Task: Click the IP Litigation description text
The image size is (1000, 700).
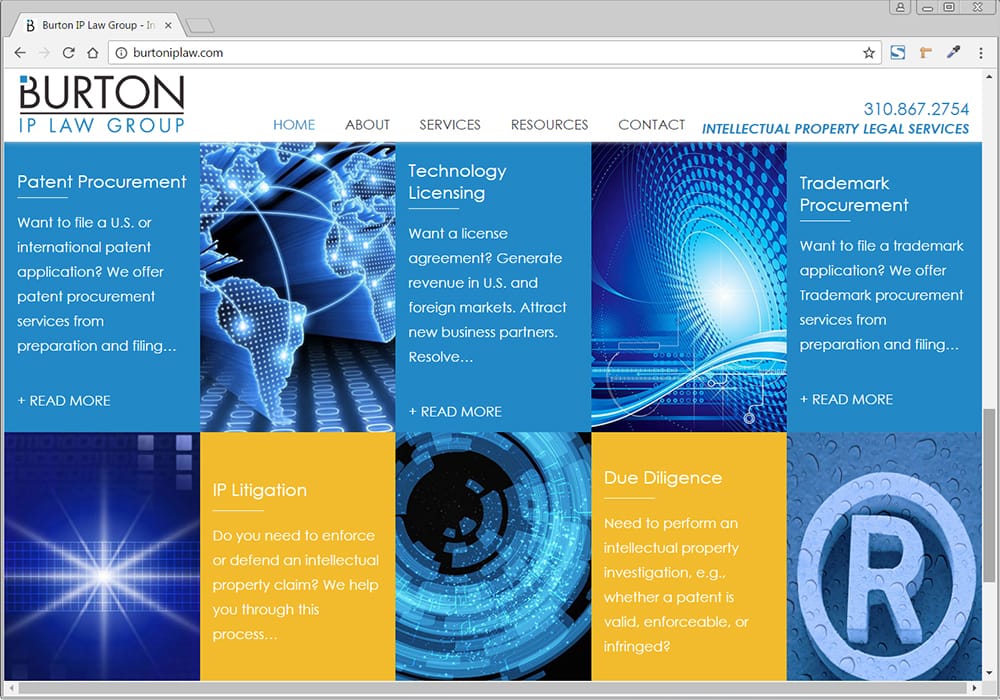Action: [295, 585]
